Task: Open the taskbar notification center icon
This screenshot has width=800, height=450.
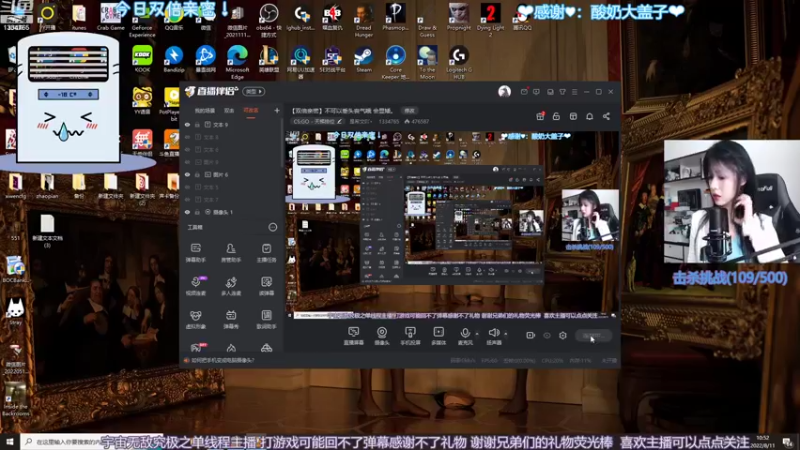Action: (x=787, y=441)
